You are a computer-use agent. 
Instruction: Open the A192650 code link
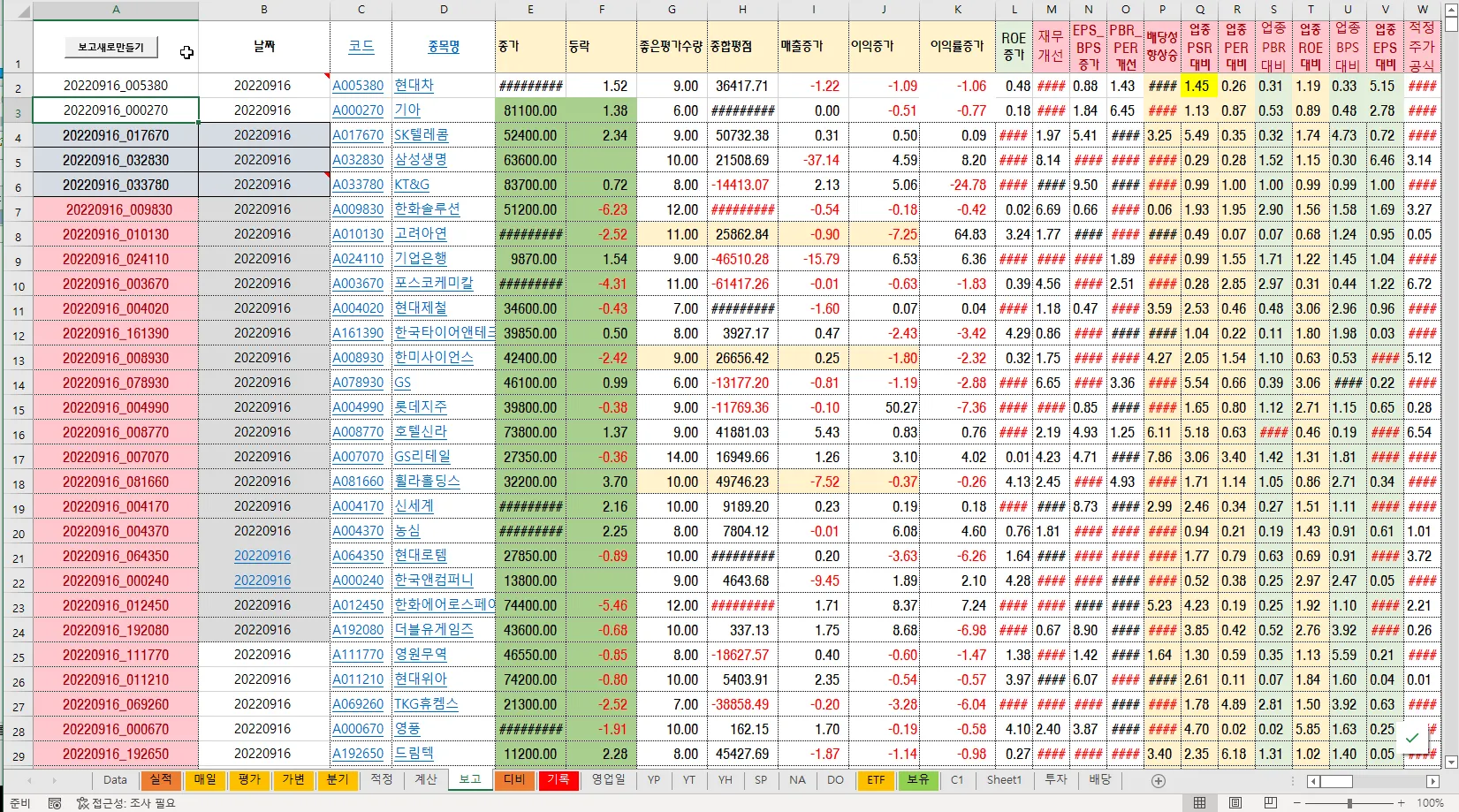[358, 754]
